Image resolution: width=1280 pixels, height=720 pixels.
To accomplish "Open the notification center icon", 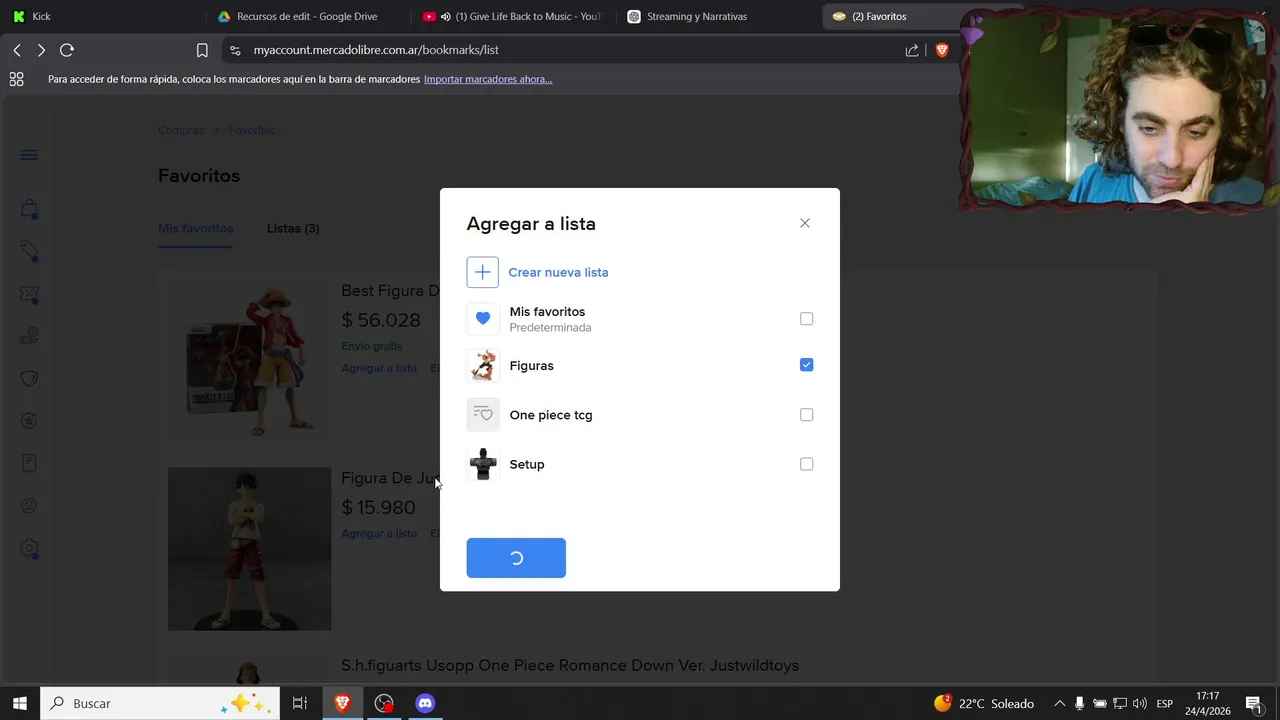I will coord(1253,703).
